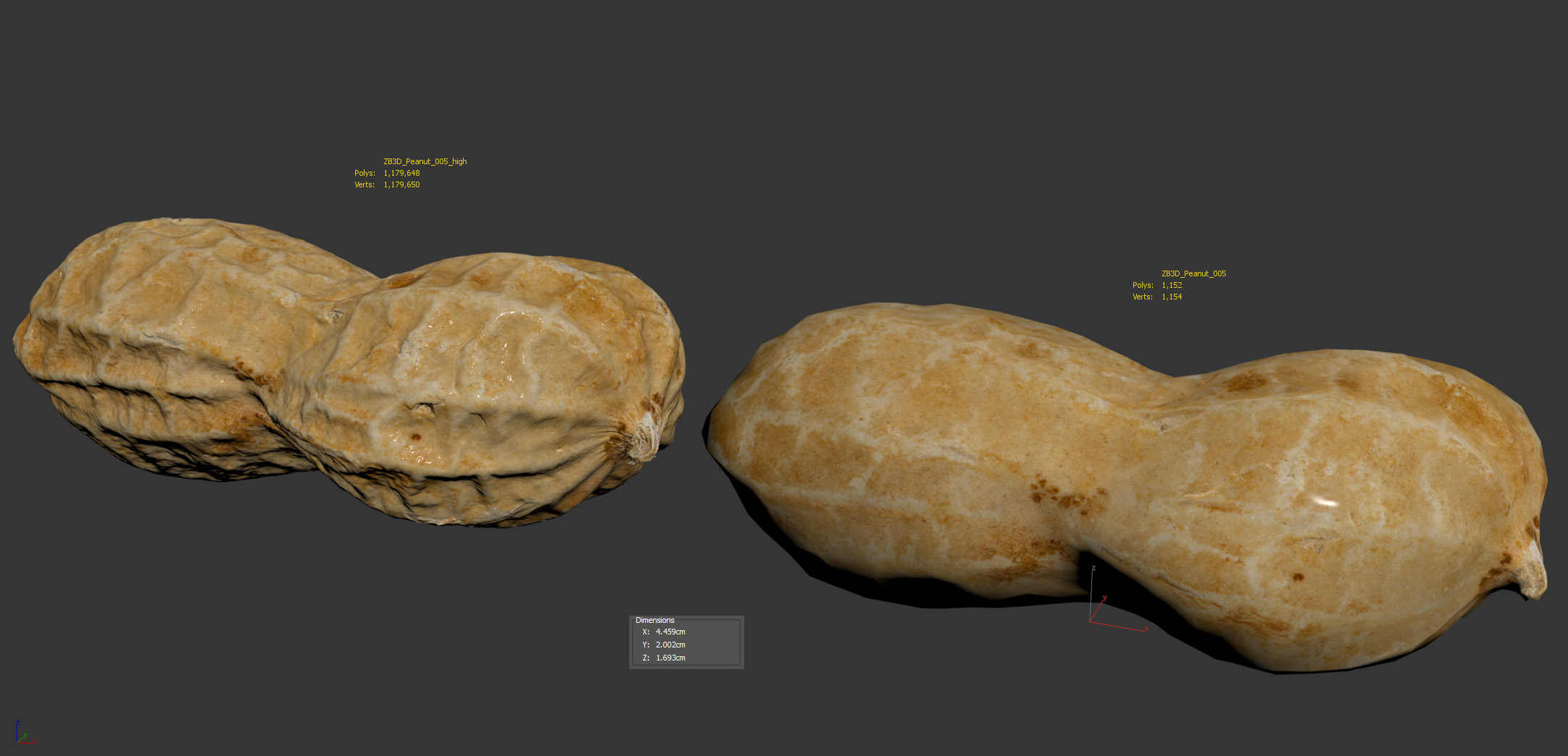1568x756 pixels.
Task: Click the ZB3D_Peanut_005 name label
Action: tap(1193, 273)
